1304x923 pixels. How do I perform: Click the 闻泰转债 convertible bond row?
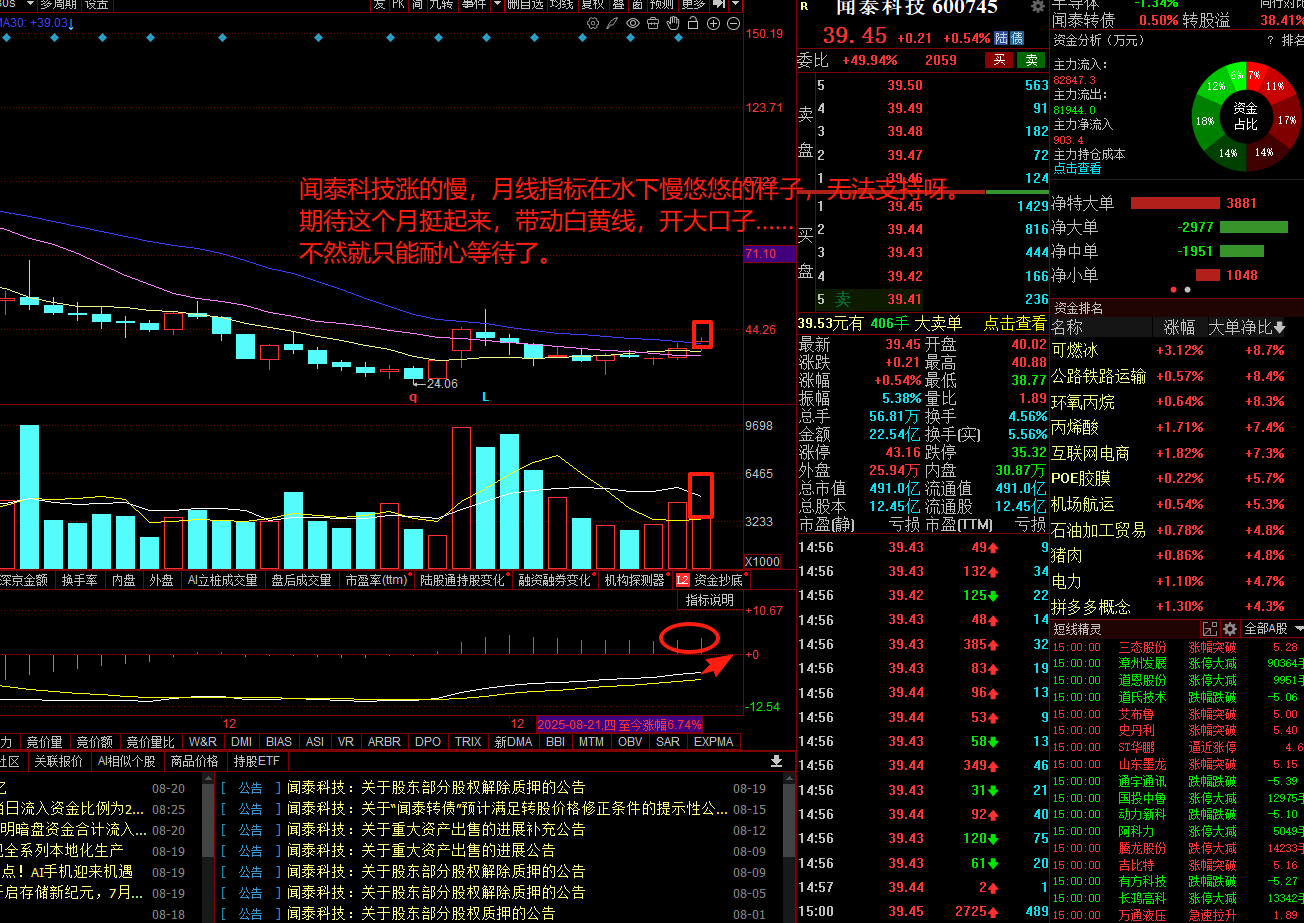pyautogui.click(x=1178, y=20)
